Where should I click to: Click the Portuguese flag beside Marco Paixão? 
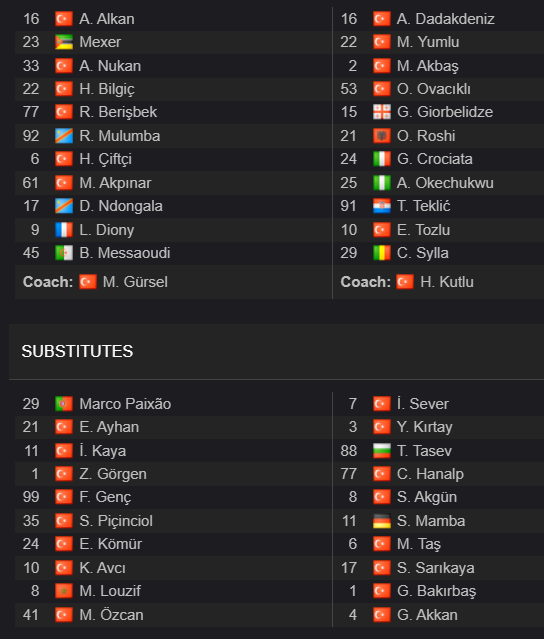[x=64, y=404]
